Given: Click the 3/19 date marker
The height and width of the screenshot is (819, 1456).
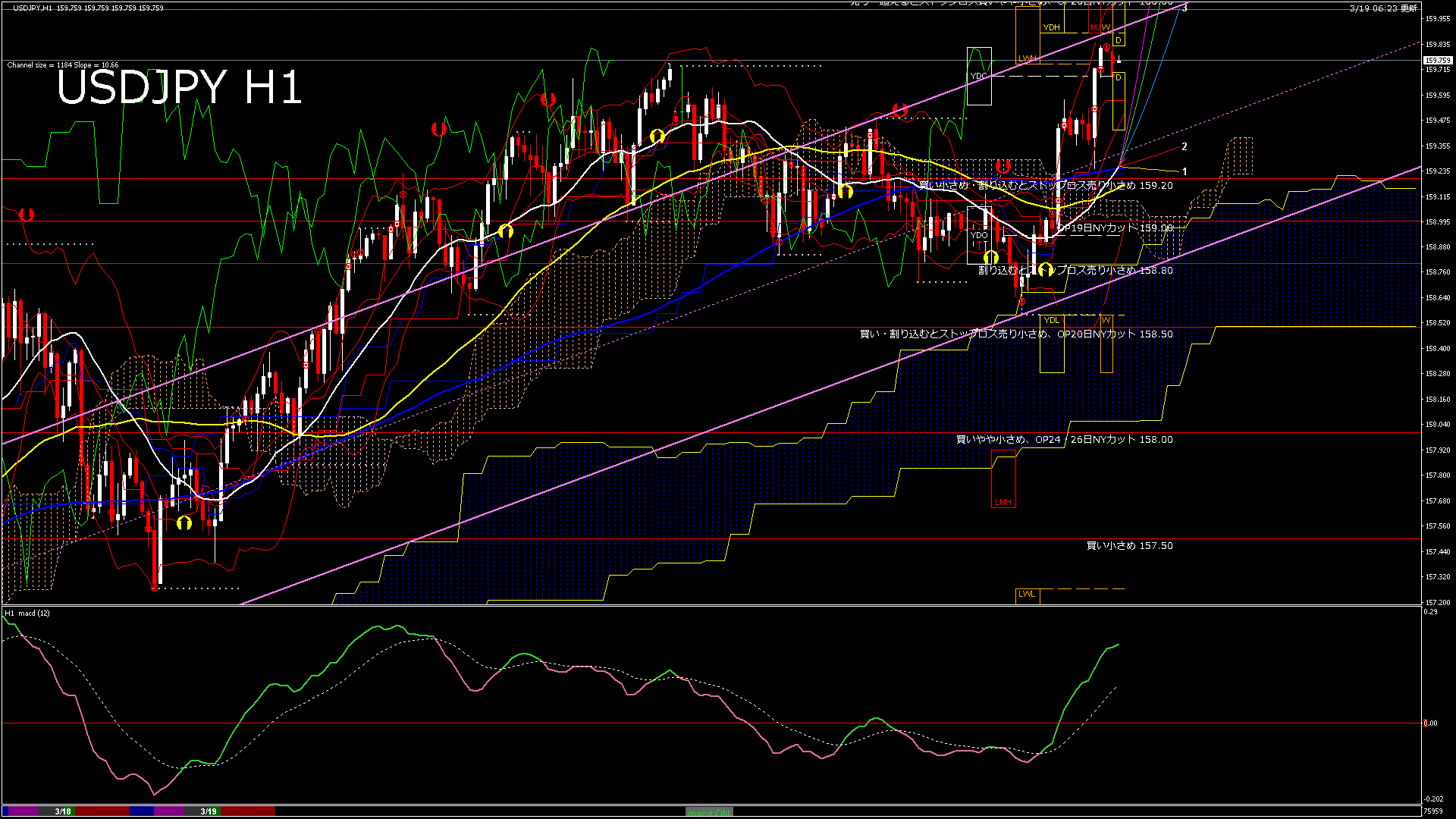Looking at the screenshot, I should (x=209, y=811).
